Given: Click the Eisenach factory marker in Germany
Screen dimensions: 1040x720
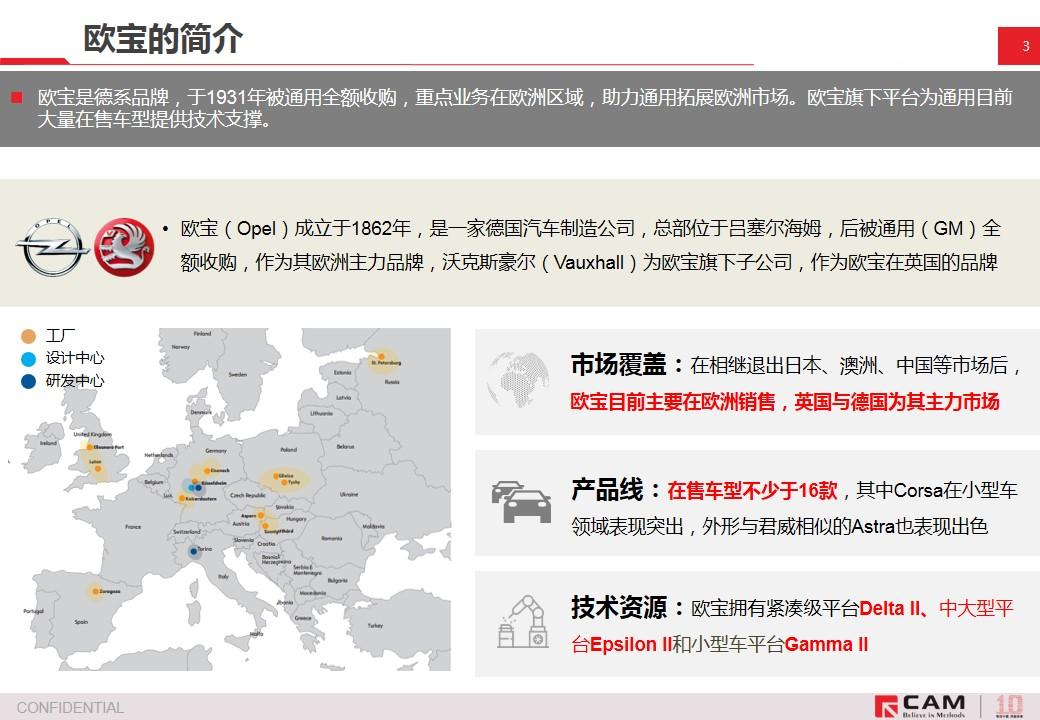Looking at the screenshot, I should pos(207,471).
